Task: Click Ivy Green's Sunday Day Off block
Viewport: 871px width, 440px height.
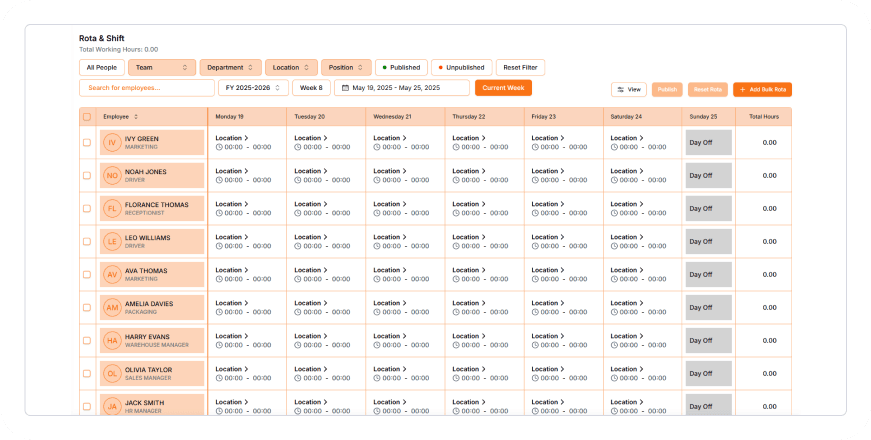Action: point(708,143)
